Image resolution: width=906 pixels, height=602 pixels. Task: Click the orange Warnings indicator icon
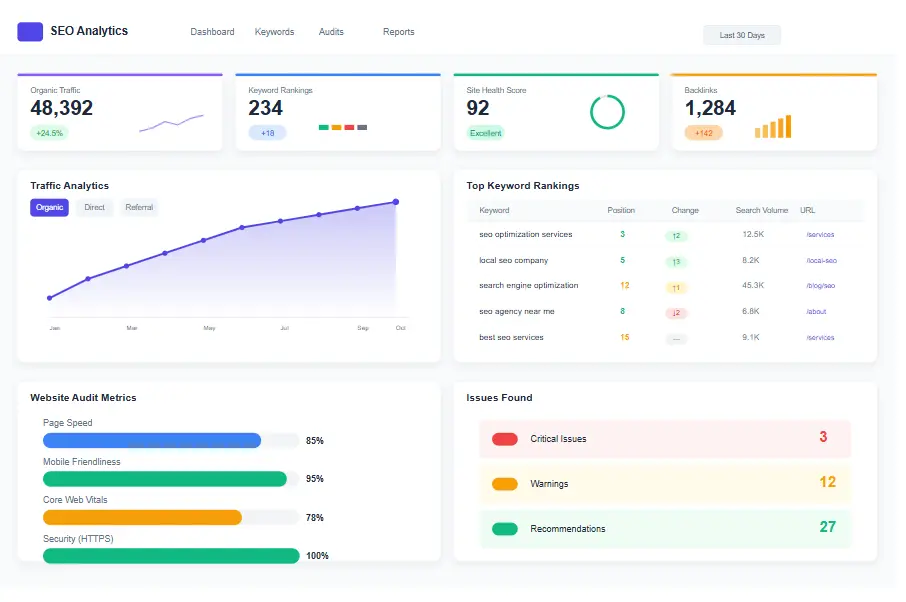click(505, 483)
